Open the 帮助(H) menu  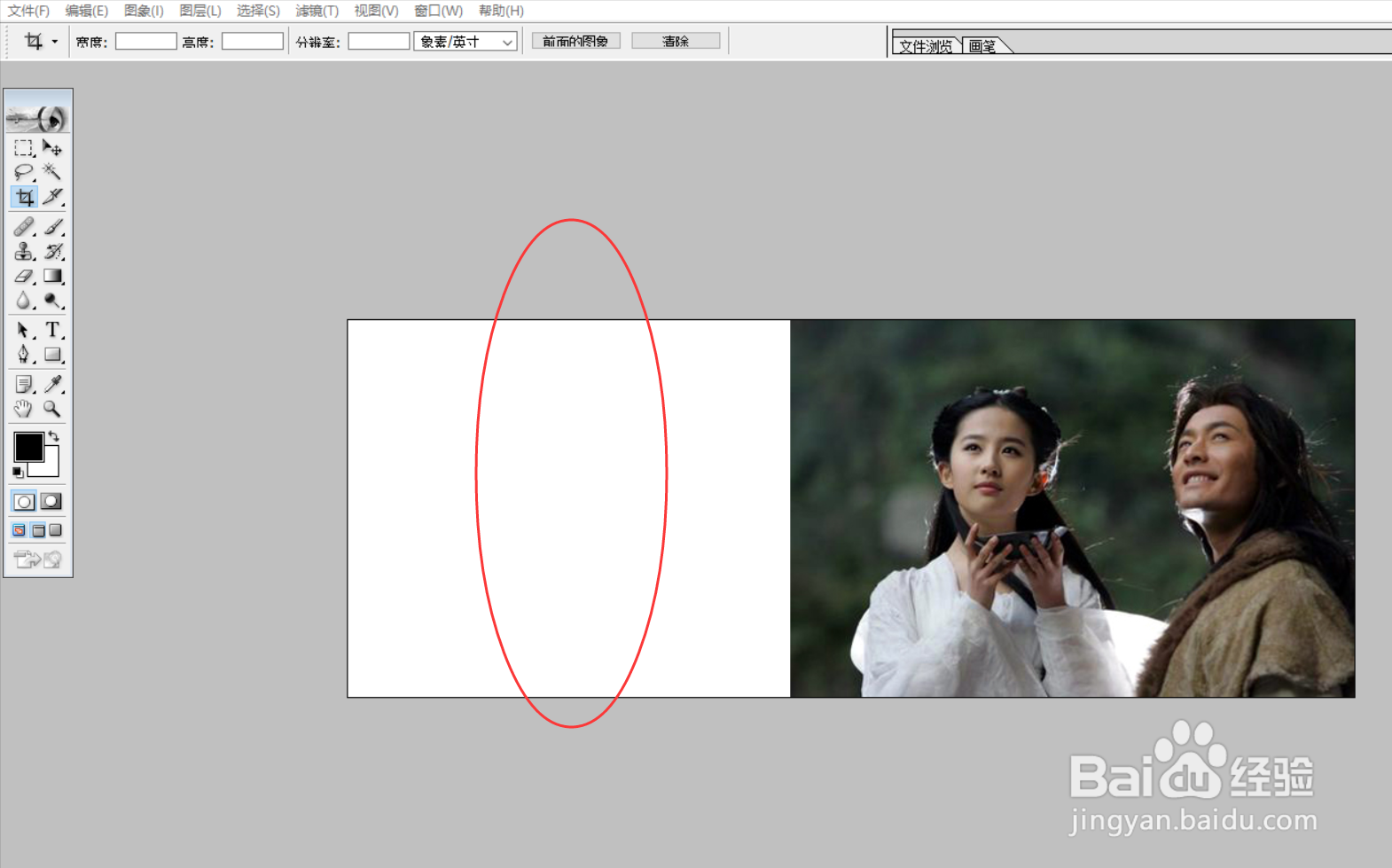coord(501,11)
